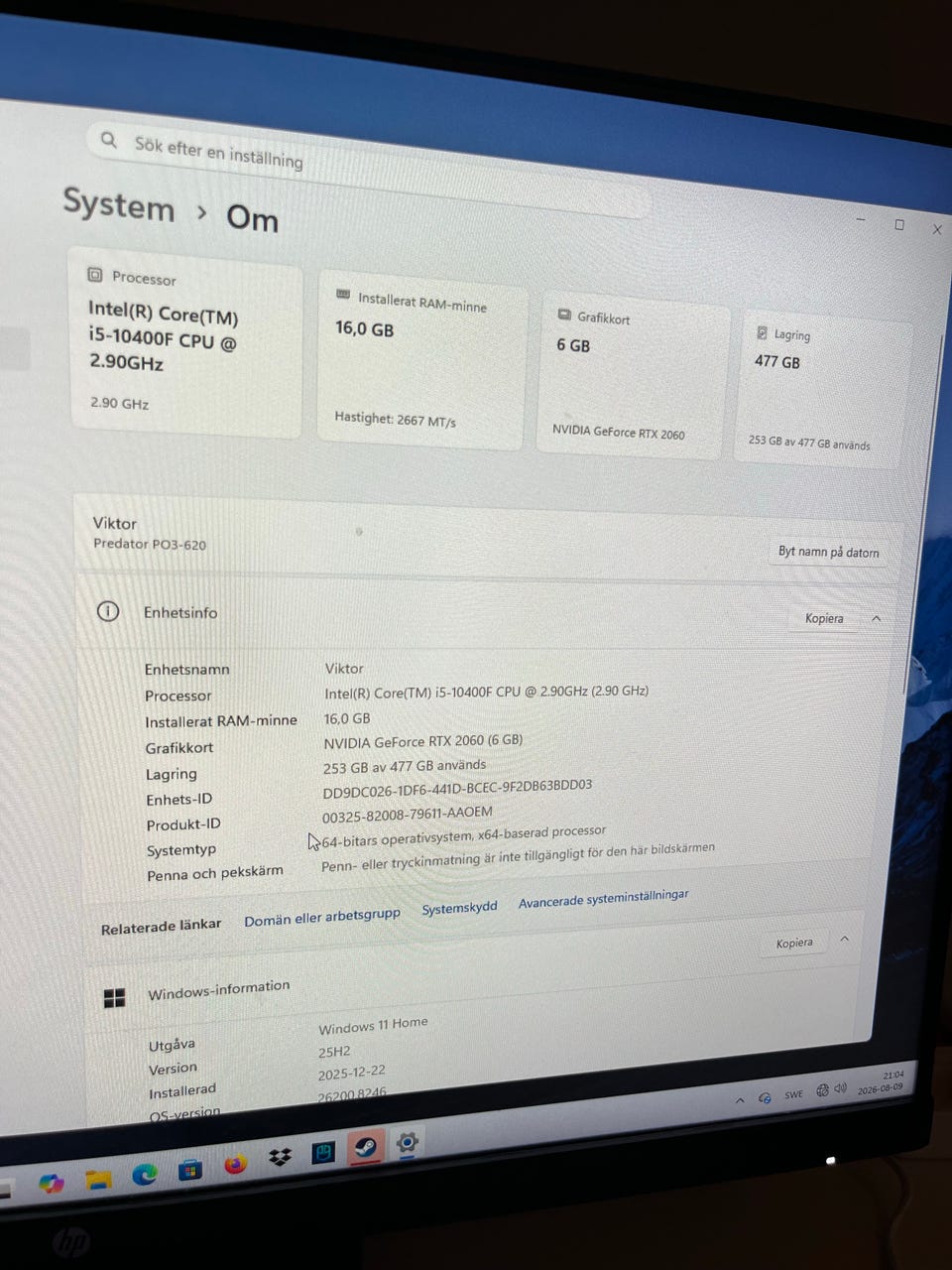952x1270 pixels.
Task: Switch to Steam in the taskbar
Action: (x=366, y=1148)
